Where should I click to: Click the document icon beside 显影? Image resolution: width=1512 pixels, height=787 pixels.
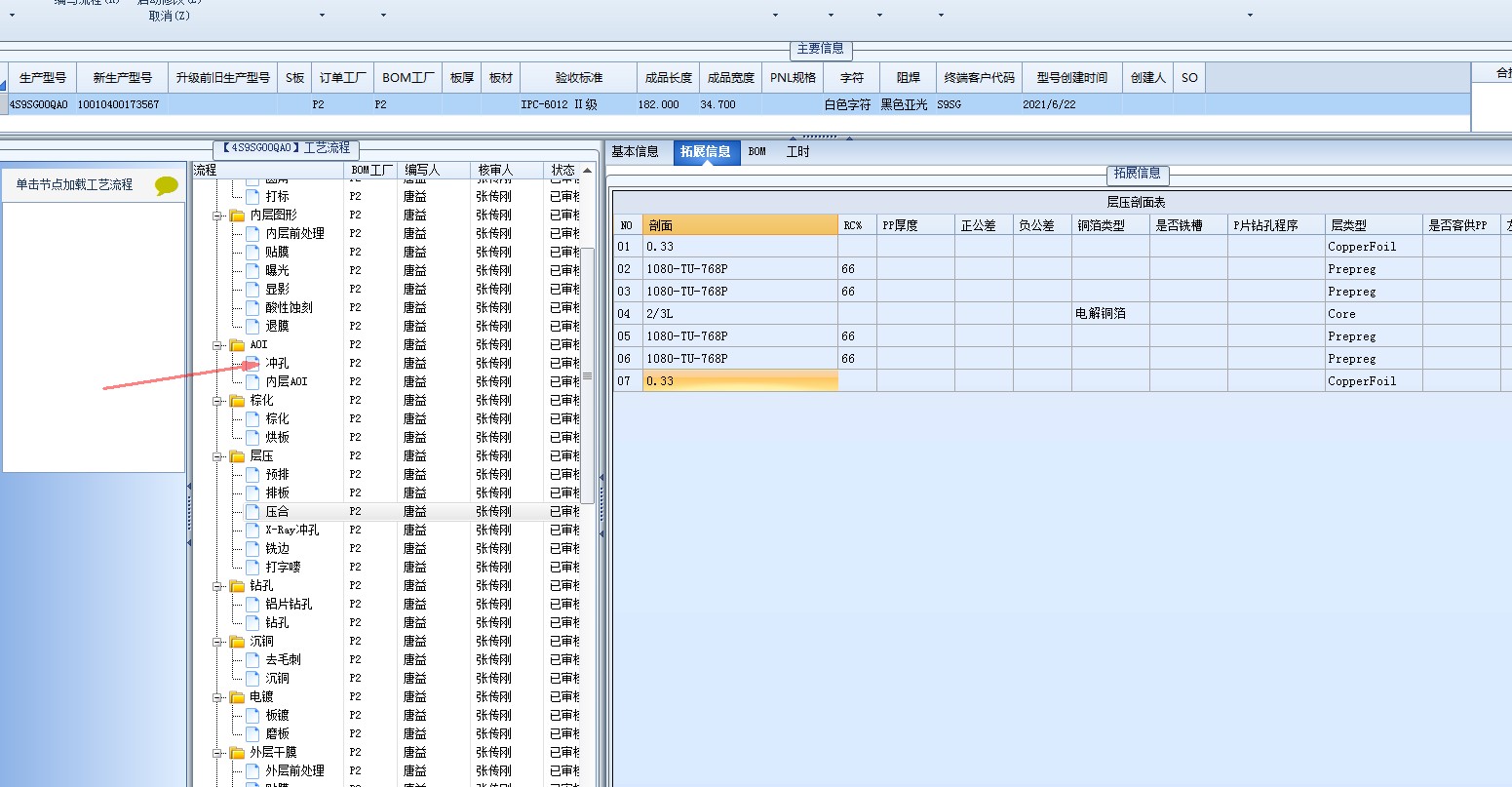[x=253, y=289]
